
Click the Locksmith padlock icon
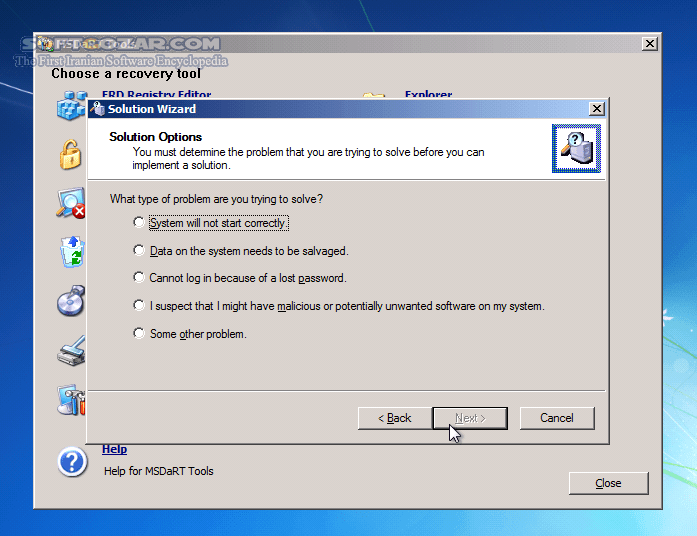click(x=70, y=155)
